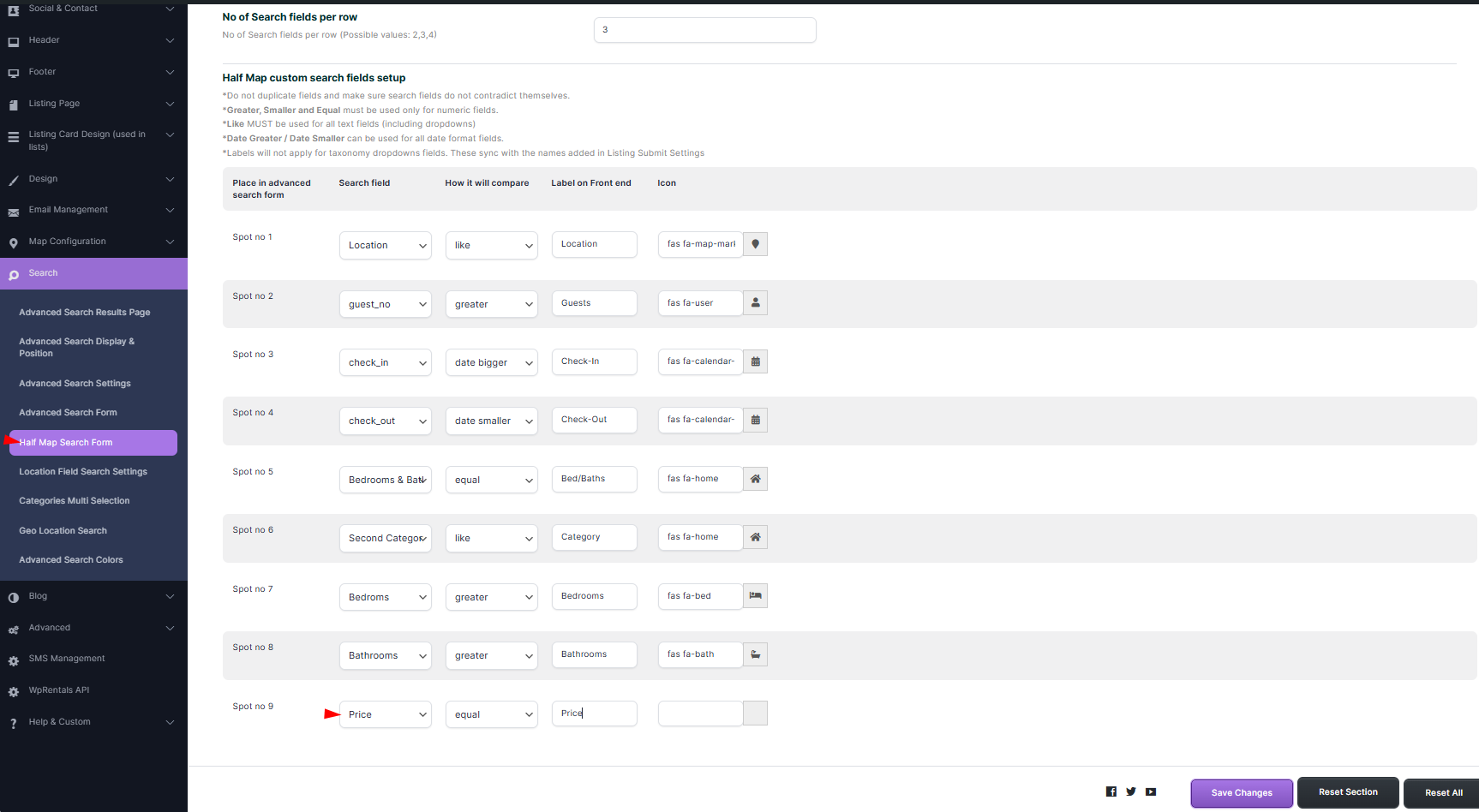
Task: Go to Location Field Search Settings
Action: (83, 472)
